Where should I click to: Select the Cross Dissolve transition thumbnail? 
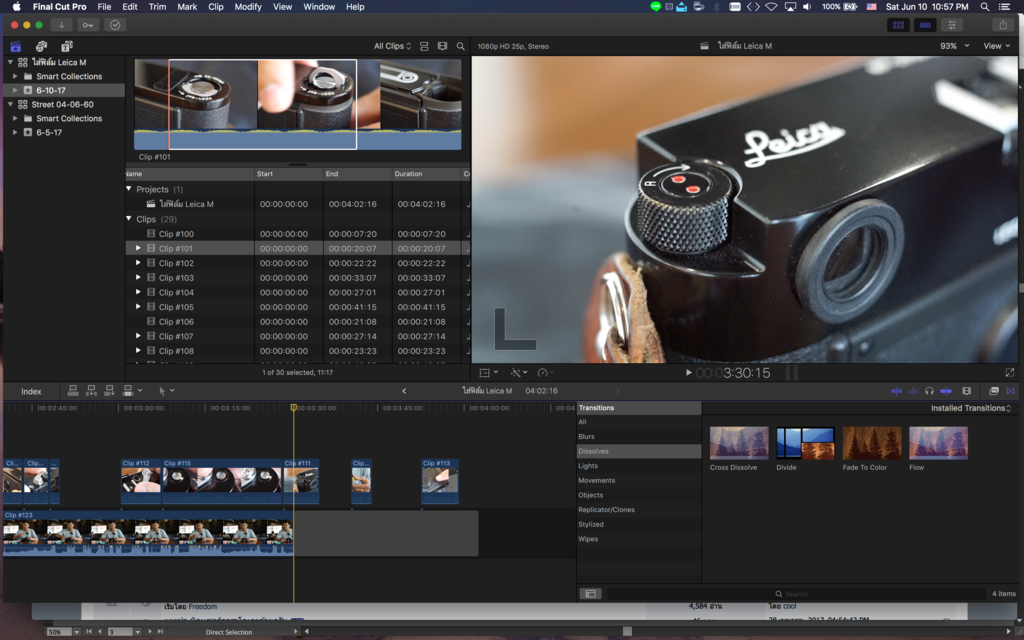click(738, 443)
